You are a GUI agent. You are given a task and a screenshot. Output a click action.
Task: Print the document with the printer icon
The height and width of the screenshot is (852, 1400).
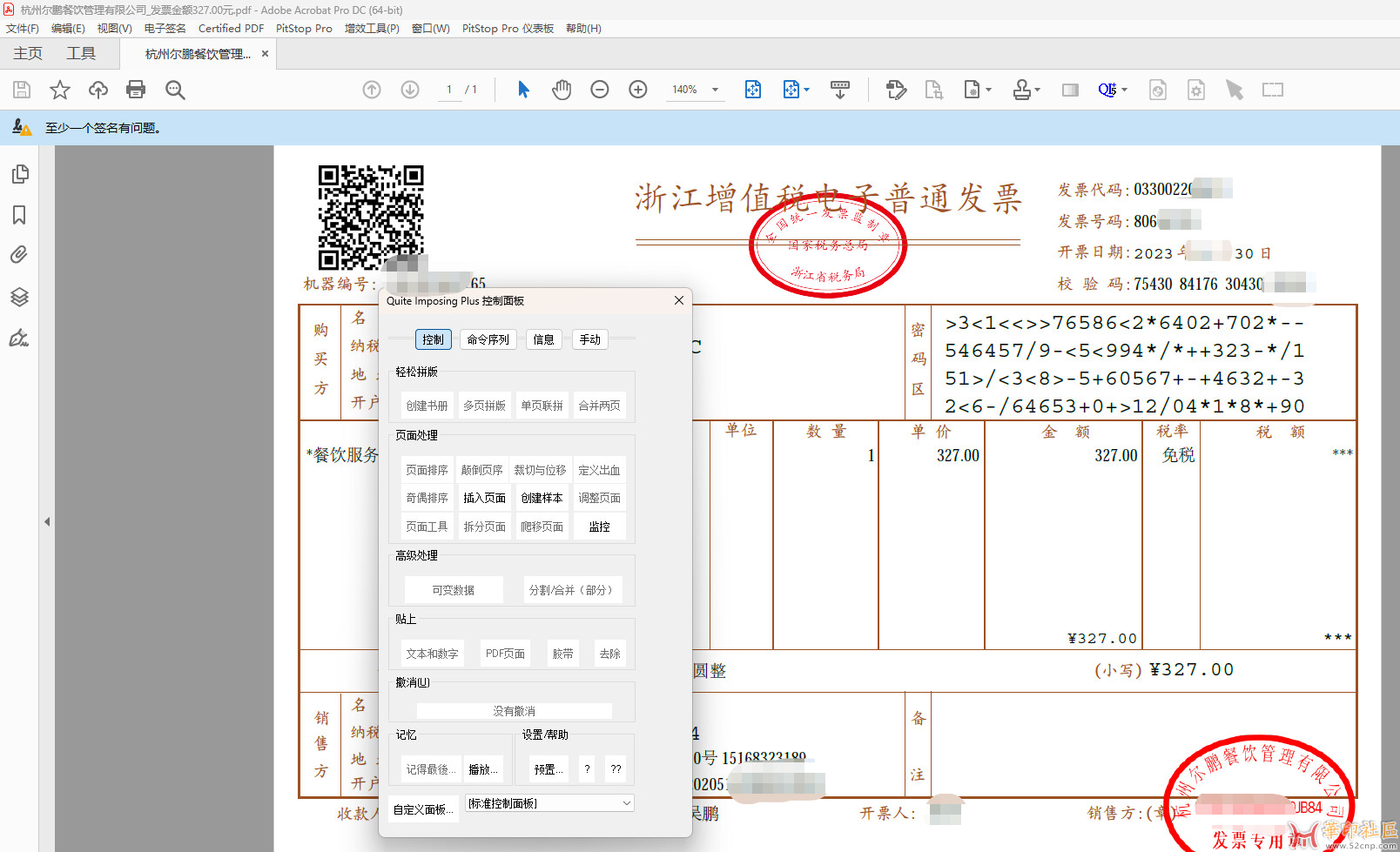click(136, 90)
